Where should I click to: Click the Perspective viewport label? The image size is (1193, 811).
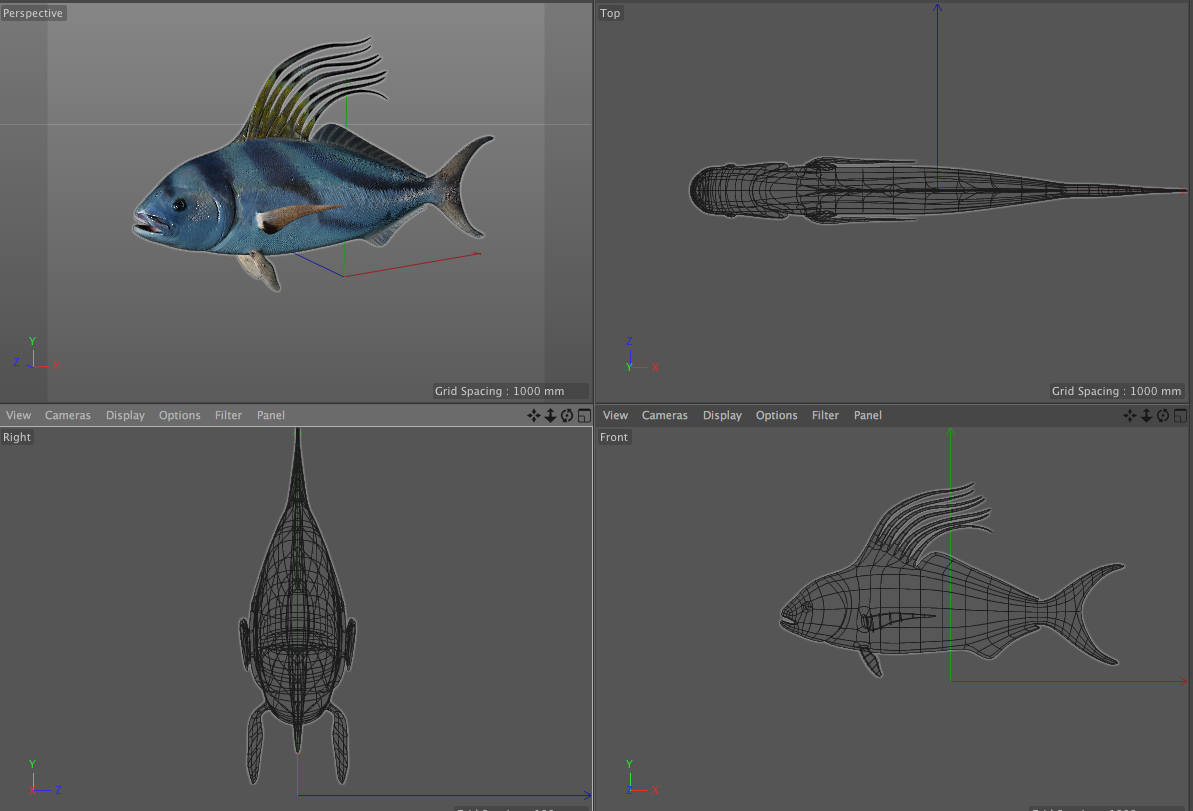coord(33,13)
